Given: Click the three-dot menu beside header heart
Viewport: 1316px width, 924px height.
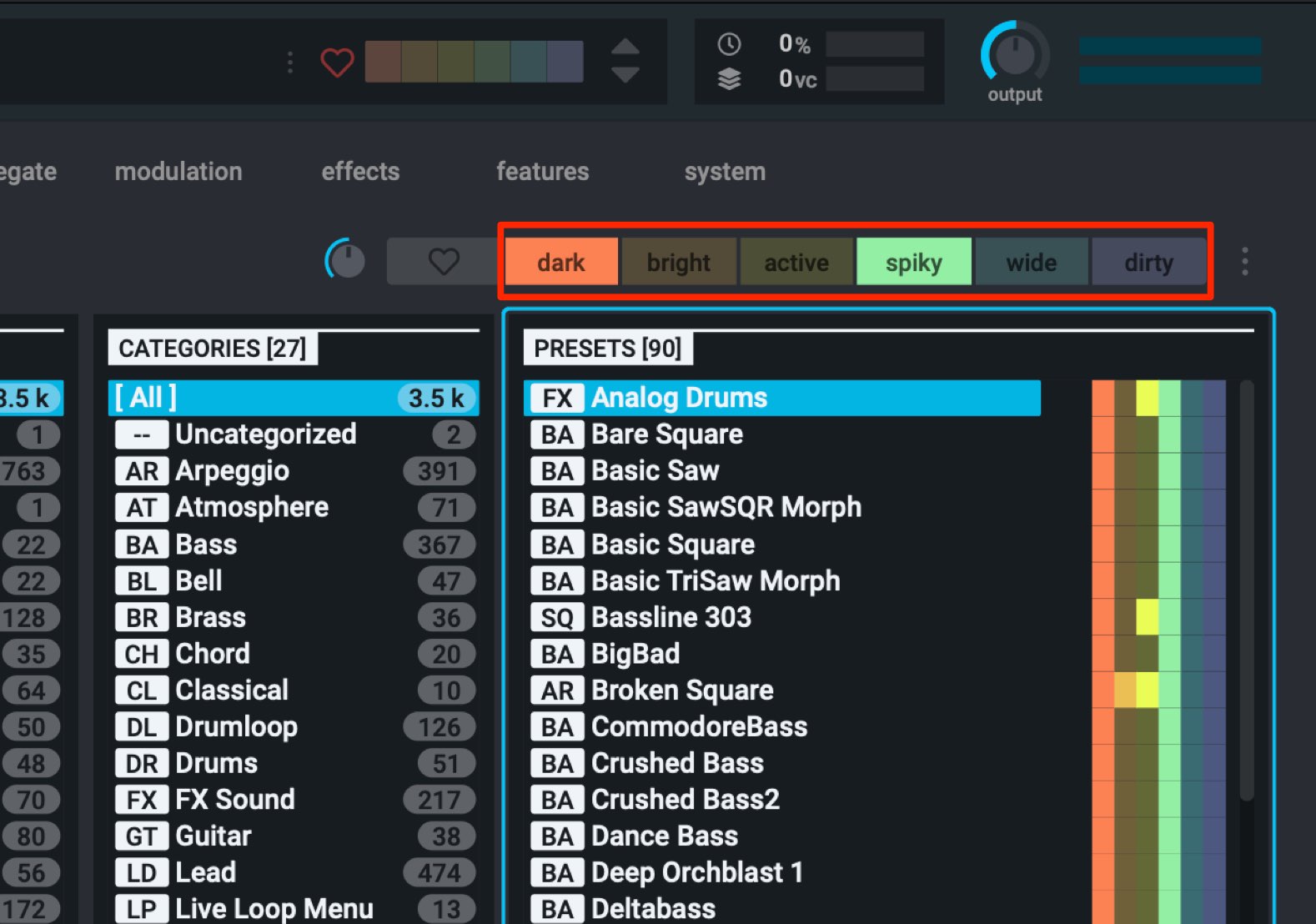Looking at the screenshot, I should coord(290,63).
